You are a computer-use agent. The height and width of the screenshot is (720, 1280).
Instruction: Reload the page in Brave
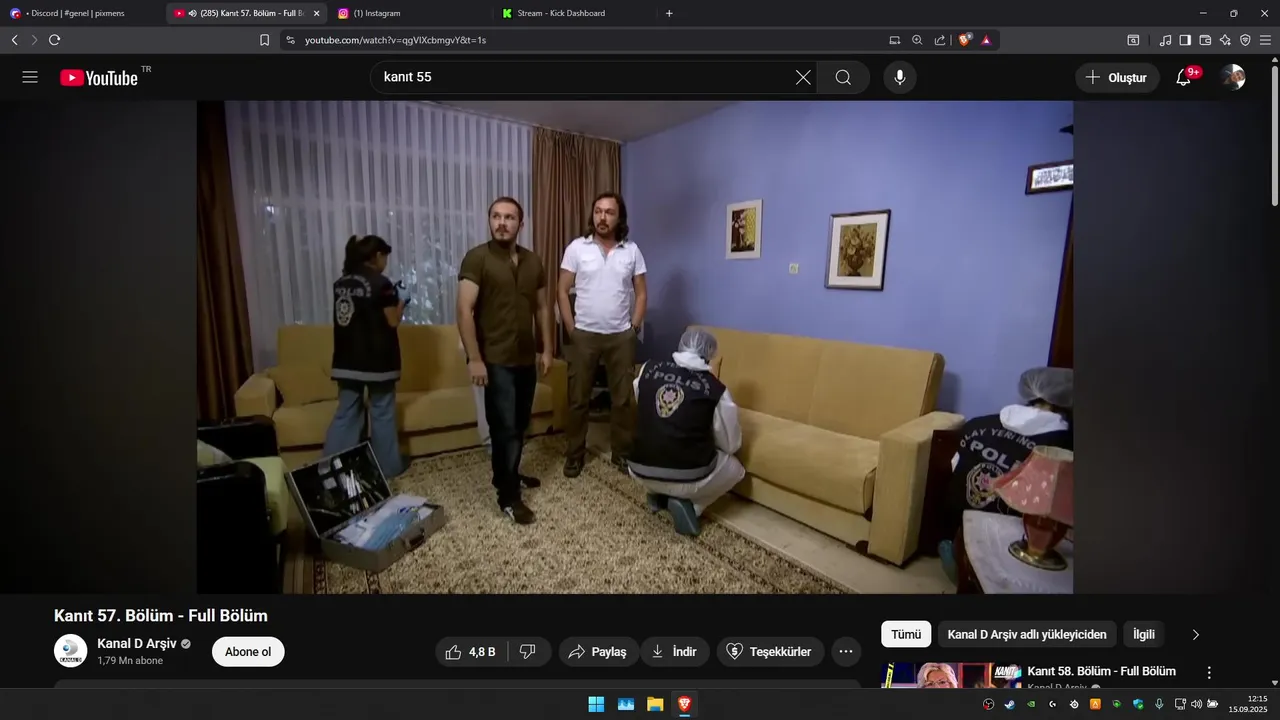(54, 40)
